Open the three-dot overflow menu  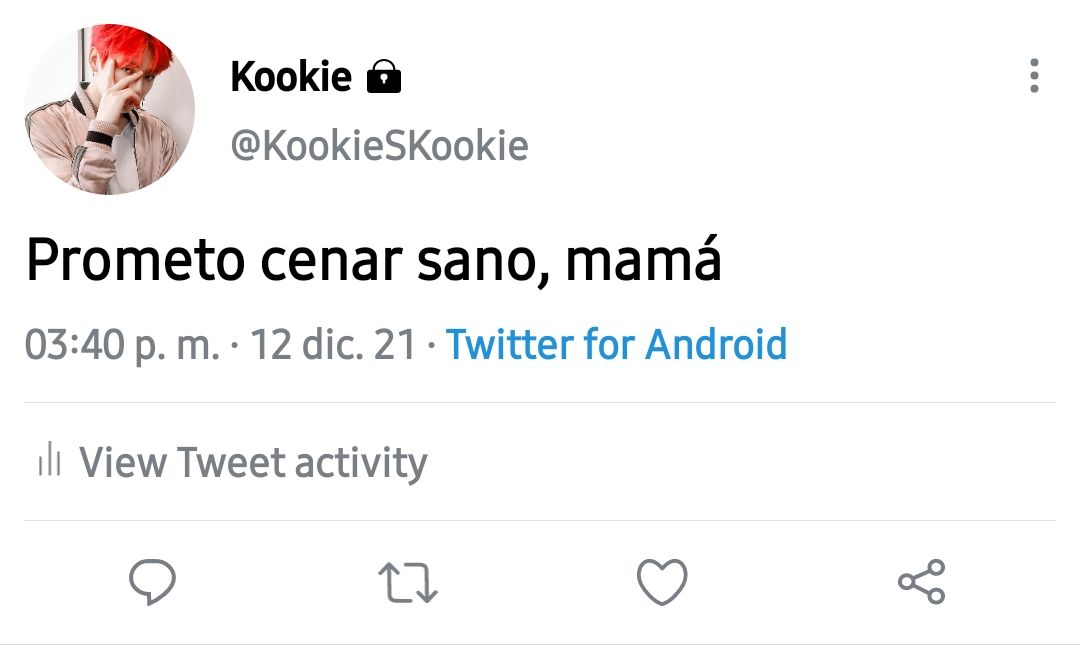click(1034, 76)
